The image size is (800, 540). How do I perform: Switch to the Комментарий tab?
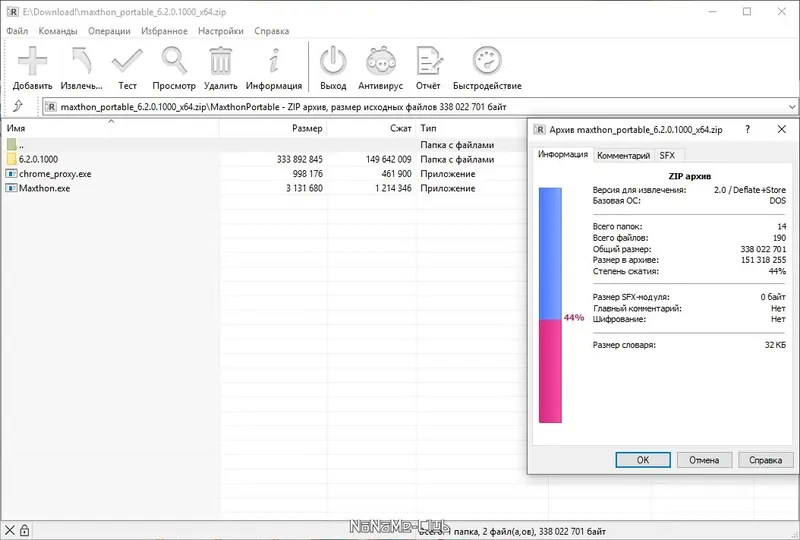point(623,156)
